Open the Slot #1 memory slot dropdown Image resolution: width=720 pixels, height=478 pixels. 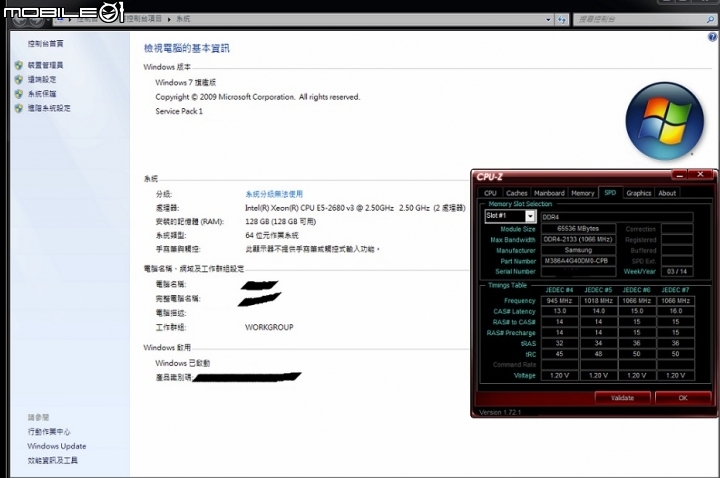point(510,216)
